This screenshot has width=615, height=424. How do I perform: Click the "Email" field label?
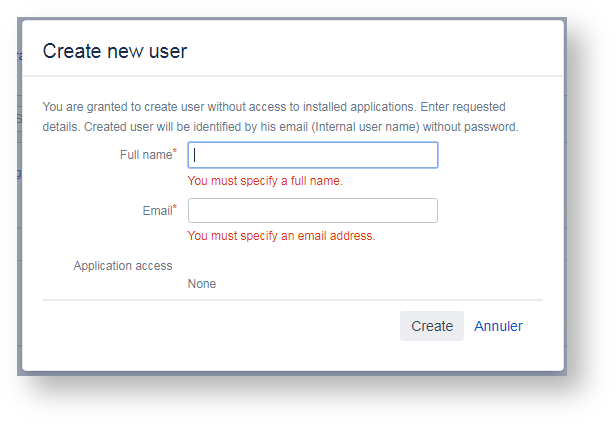click(157, 212)
